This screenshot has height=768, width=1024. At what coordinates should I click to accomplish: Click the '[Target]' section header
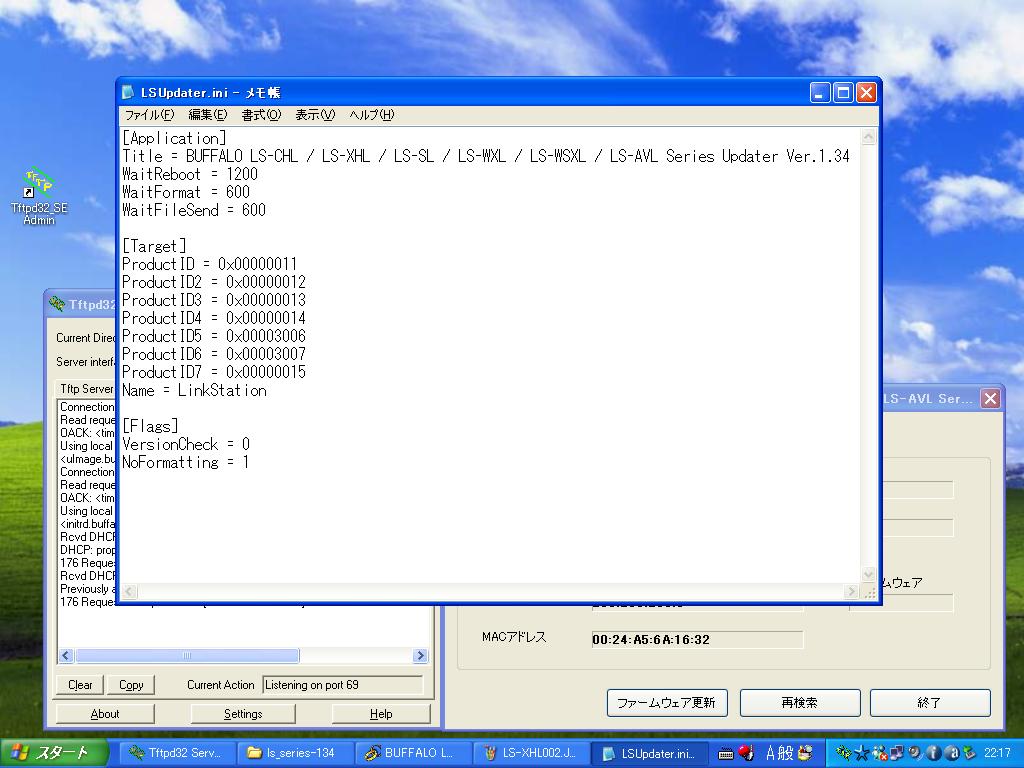coord(154,246)
